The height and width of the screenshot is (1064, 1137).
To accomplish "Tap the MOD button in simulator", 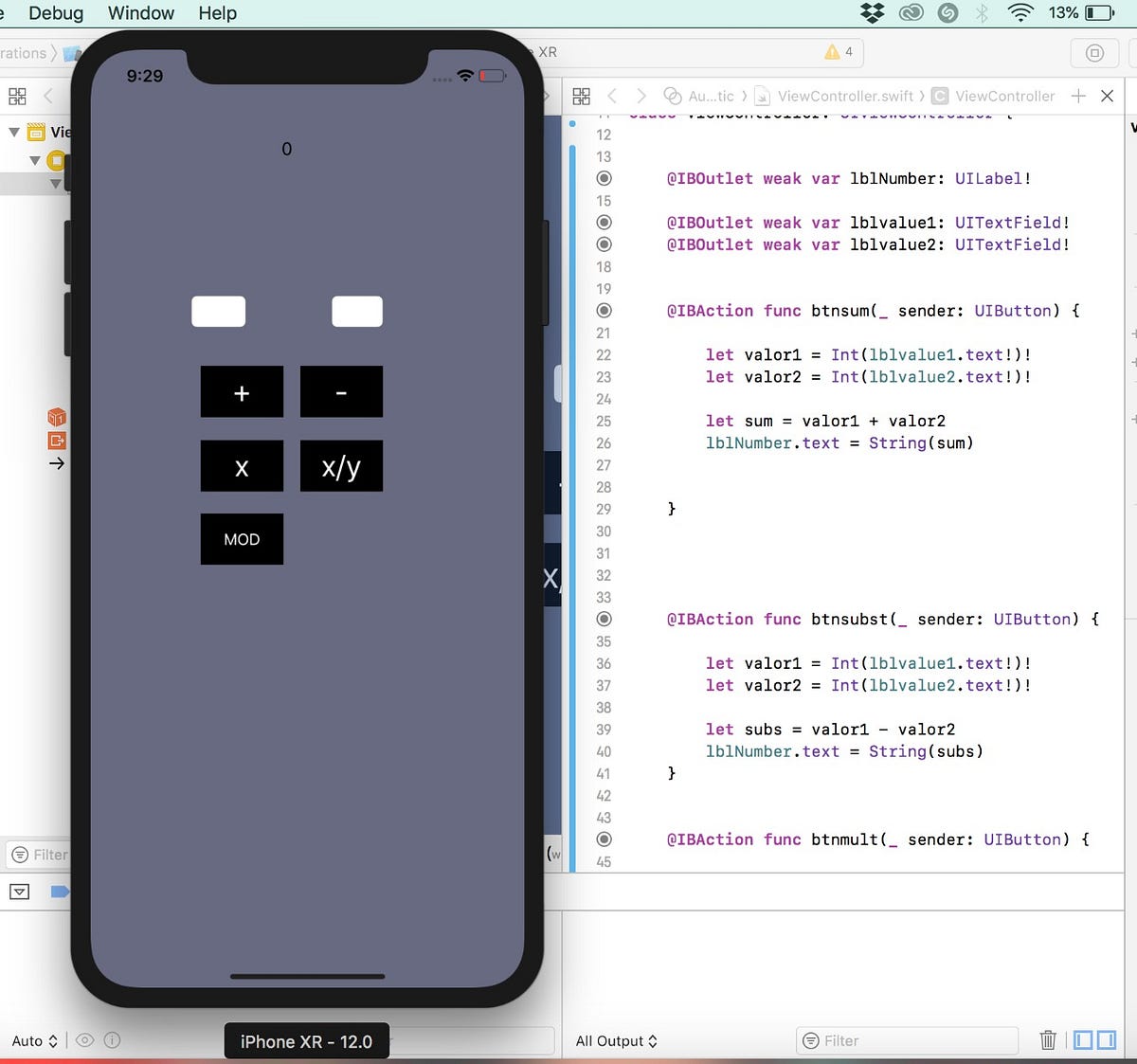I will click(x=242, y=539).
